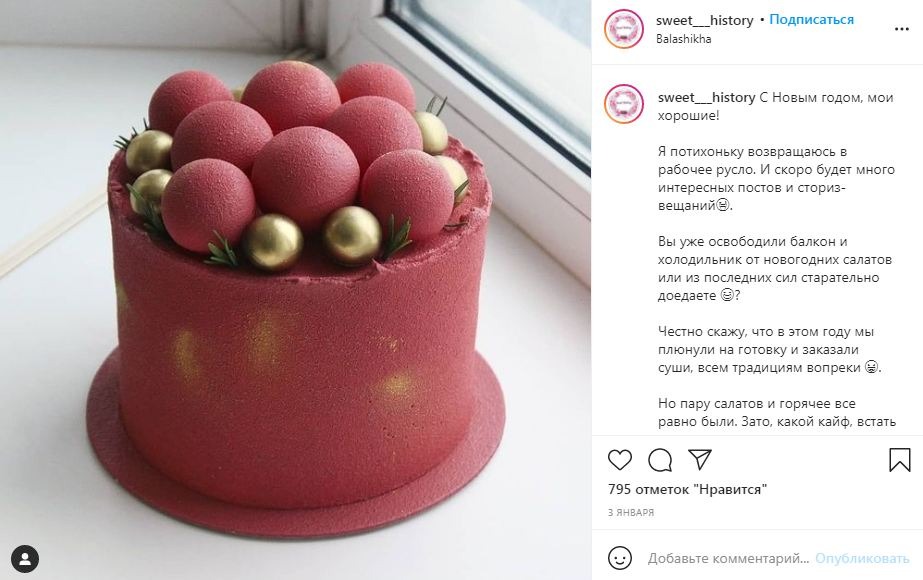Share post using paper plane icon

[x=700, y=459]
